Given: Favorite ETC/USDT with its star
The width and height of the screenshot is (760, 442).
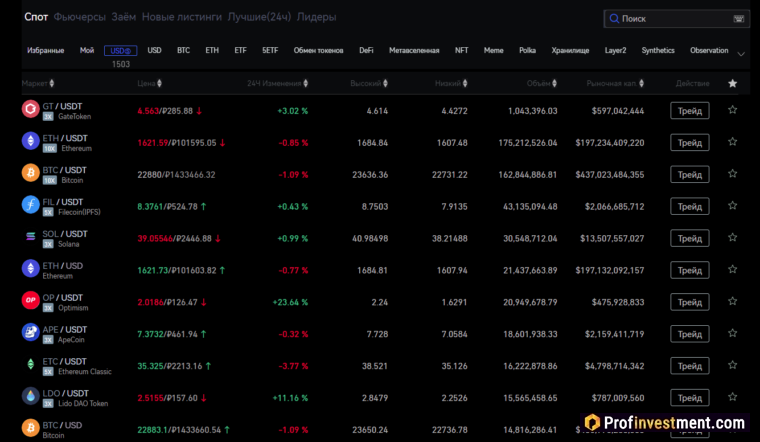Looking at the screenshot, I should coord(732,365).
